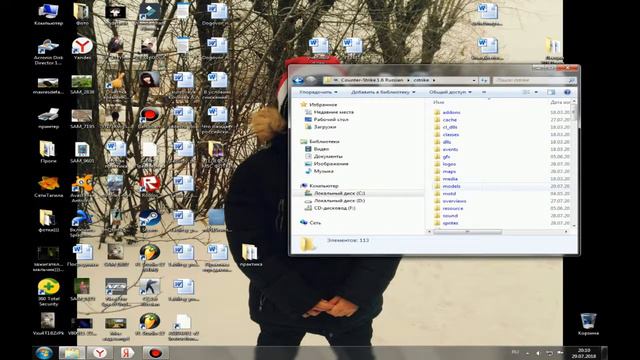This screenshot has width=640, height=360.
Task: Click the Explorer Forward arrow button
Action: (311, 80)
